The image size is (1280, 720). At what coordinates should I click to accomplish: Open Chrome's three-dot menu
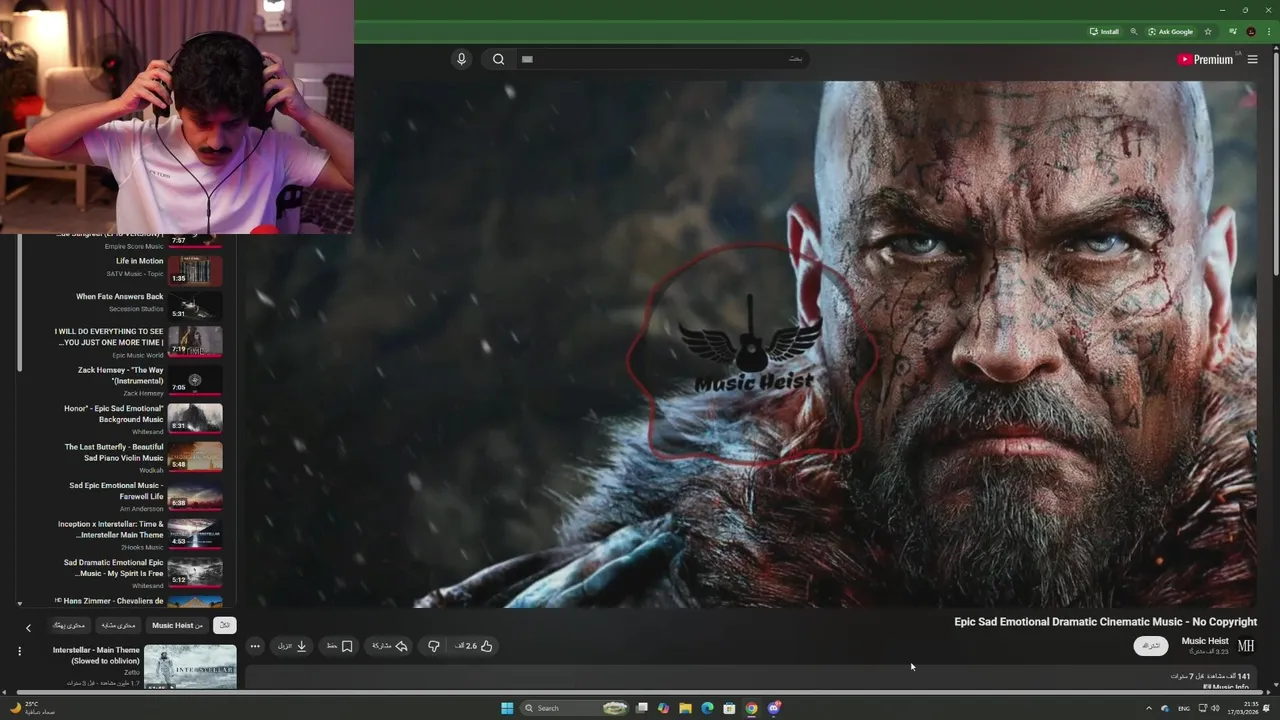(x=1267, y=32)
